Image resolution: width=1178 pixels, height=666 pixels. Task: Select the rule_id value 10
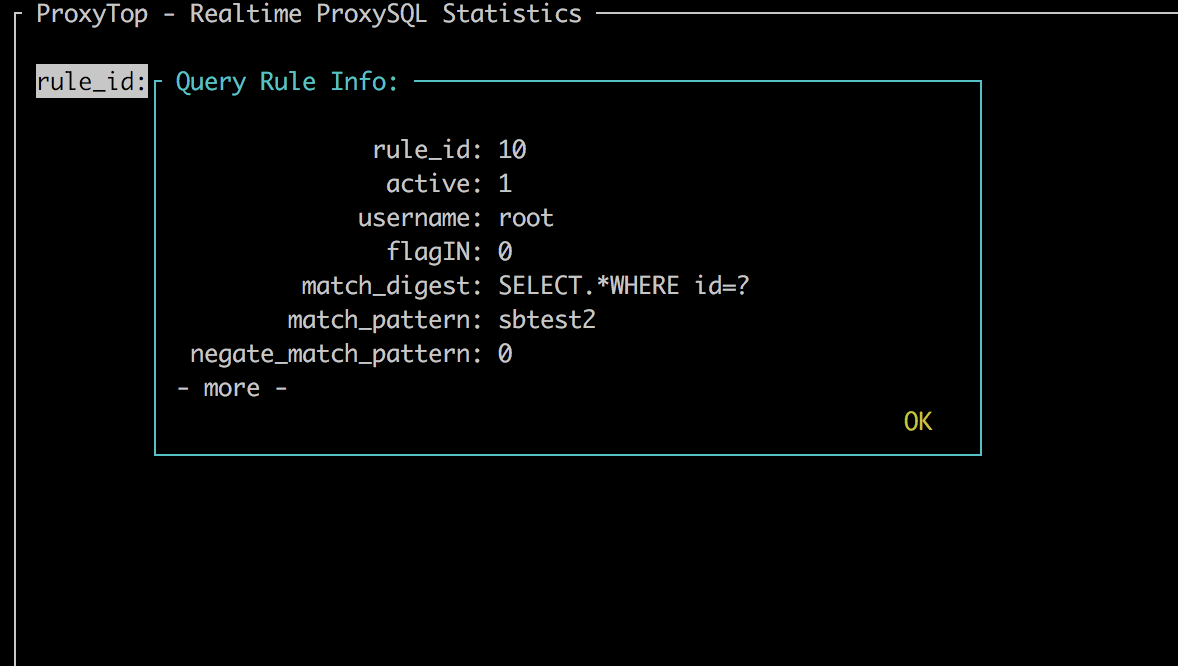(512, 150)
